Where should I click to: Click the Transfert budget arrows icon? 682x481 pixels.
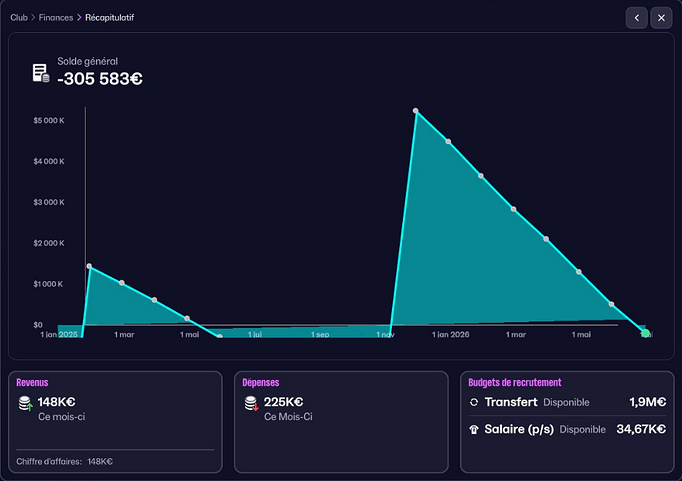474,402
